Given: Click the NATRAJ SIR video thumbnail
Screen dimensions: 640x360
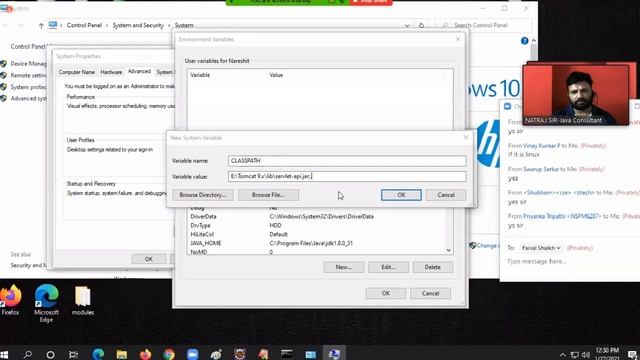Looking at the screenshot, I should pos(576,95).
